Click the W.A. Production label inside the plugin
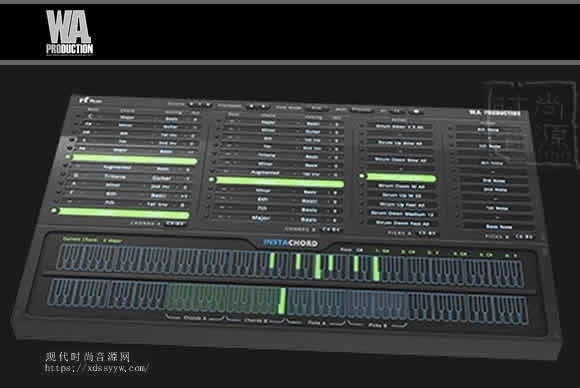The width and height of the screenshot is (580, 388). (x=495, y=113)
